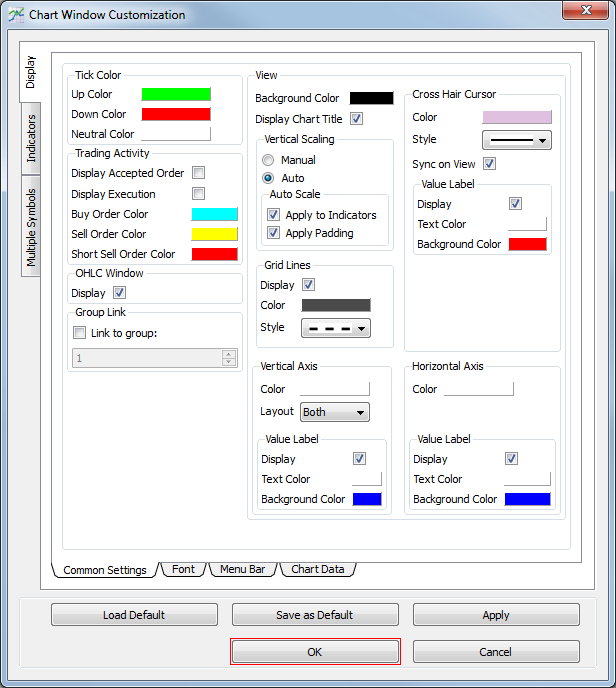The width and height of the screenshot is (616, 688).
Task: Switch to the Font tab
Action: (x=183, y=569)
